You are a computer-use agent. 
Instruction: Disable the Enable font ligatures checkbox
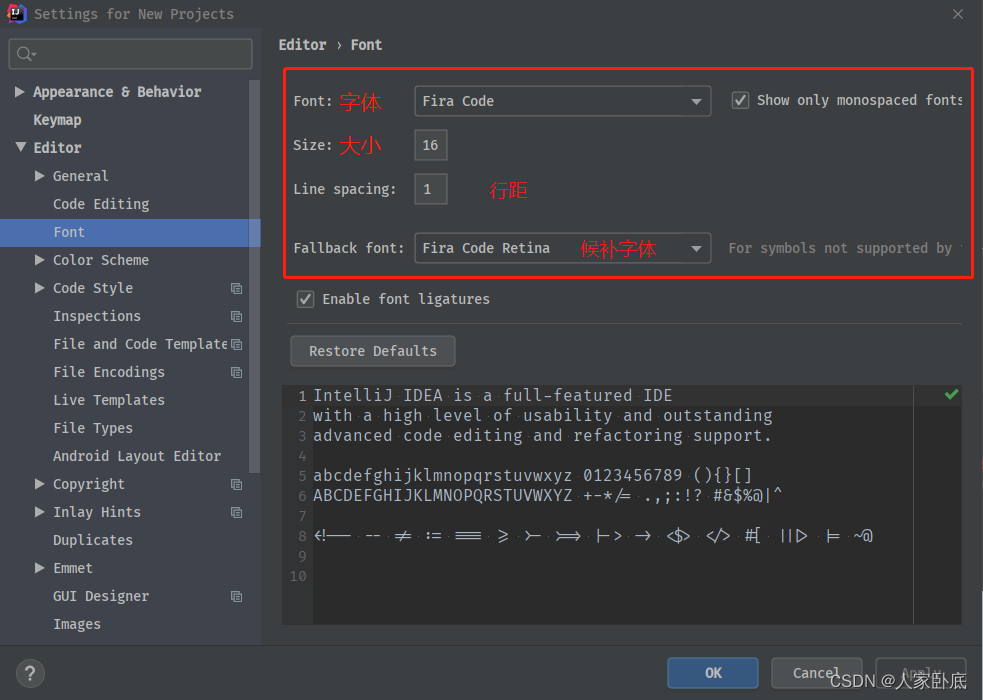point(305,299)
